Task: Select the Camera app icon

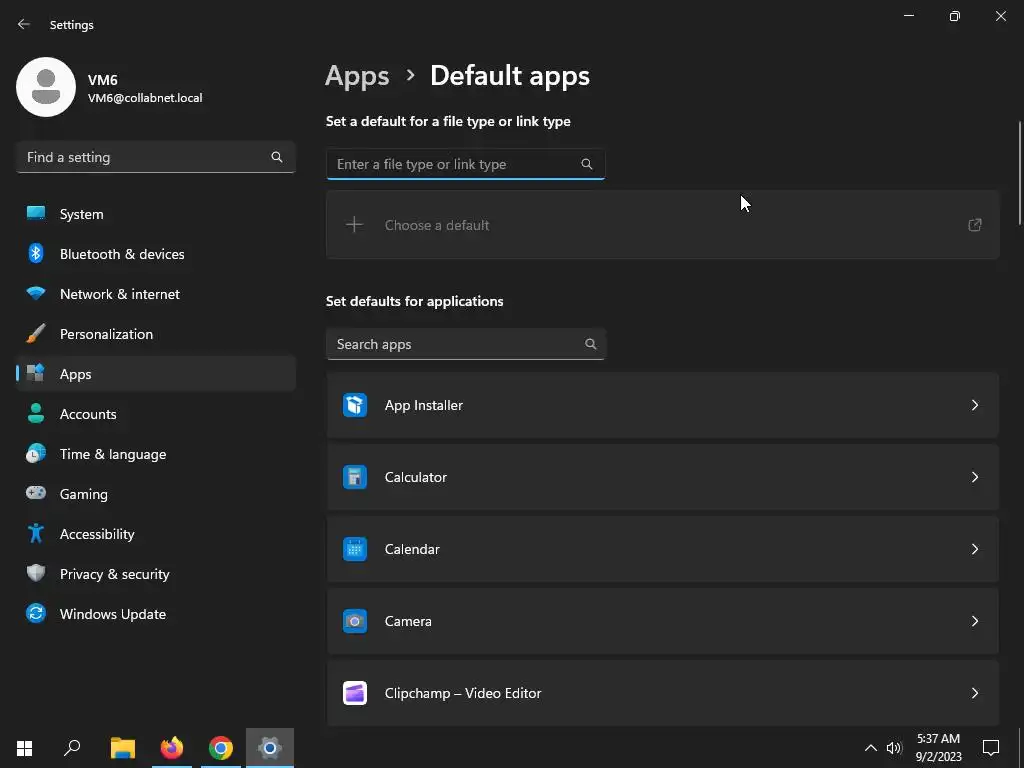Action: (355, 621)
